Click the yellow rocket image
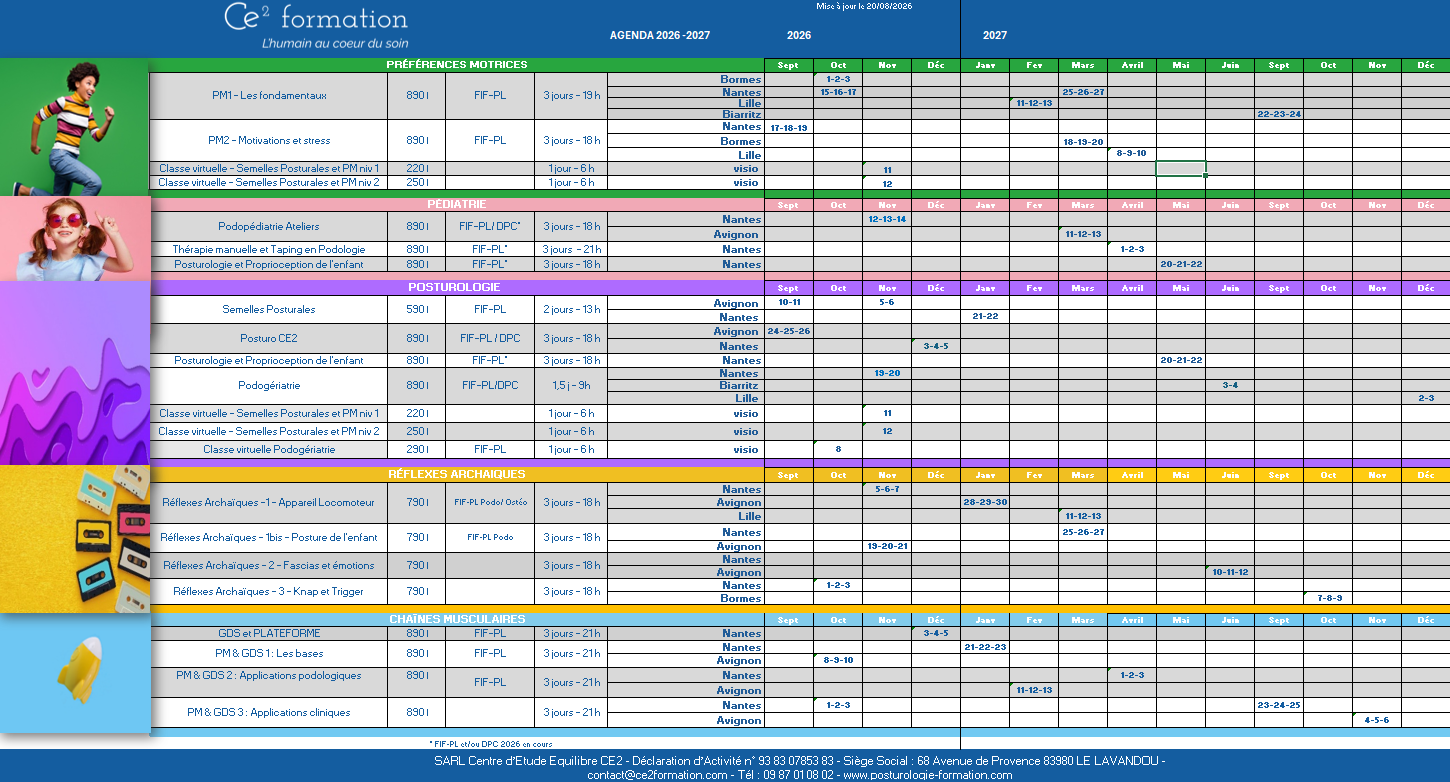 point(74,674)
